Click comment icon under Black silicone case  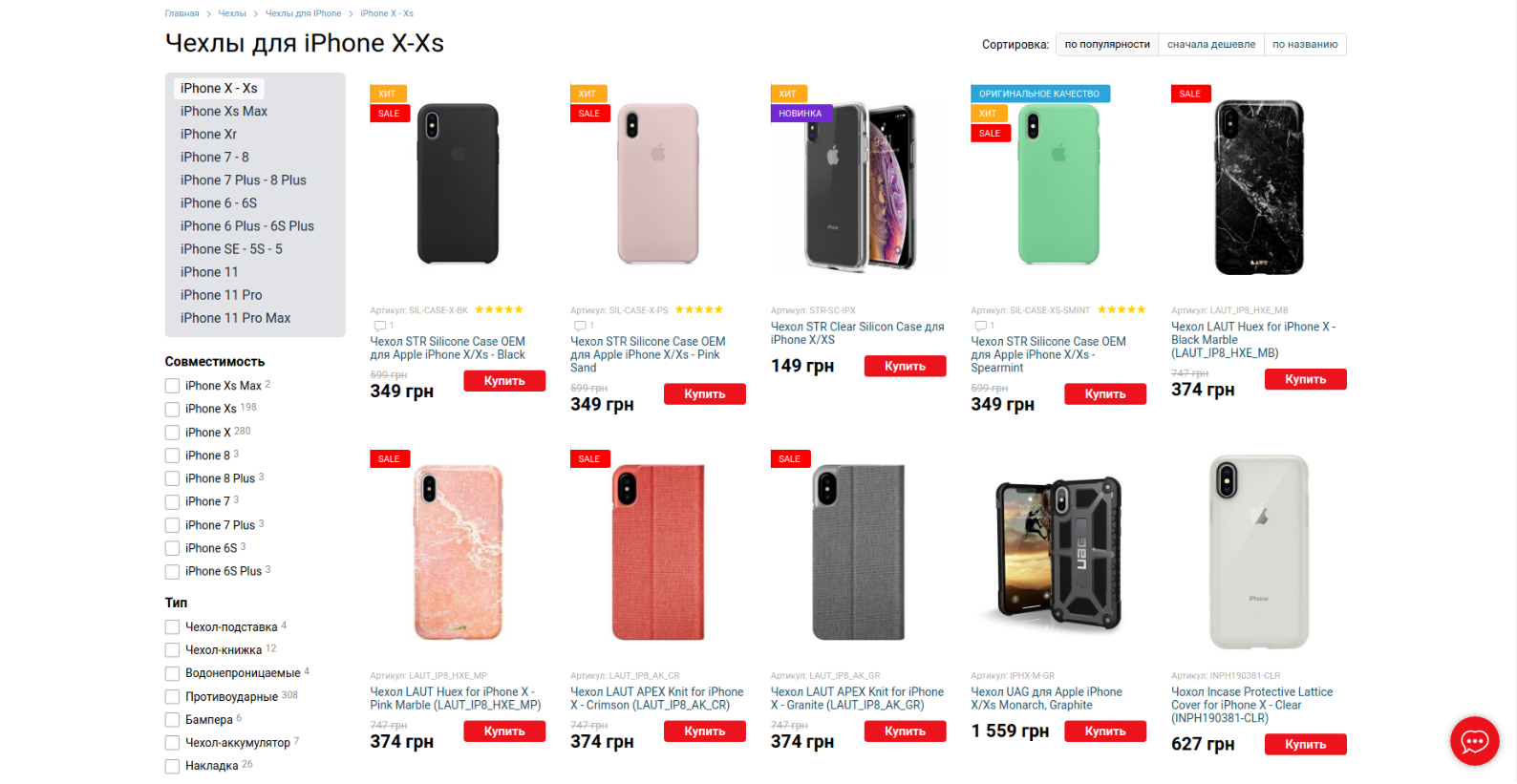tap(379, 326)
